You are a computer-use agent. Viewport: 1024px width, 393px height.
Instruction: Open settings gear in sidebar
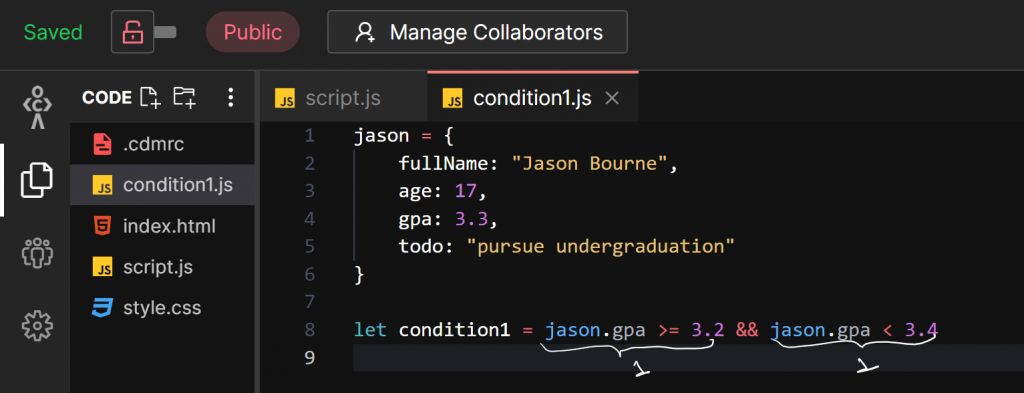pos(37,325)
